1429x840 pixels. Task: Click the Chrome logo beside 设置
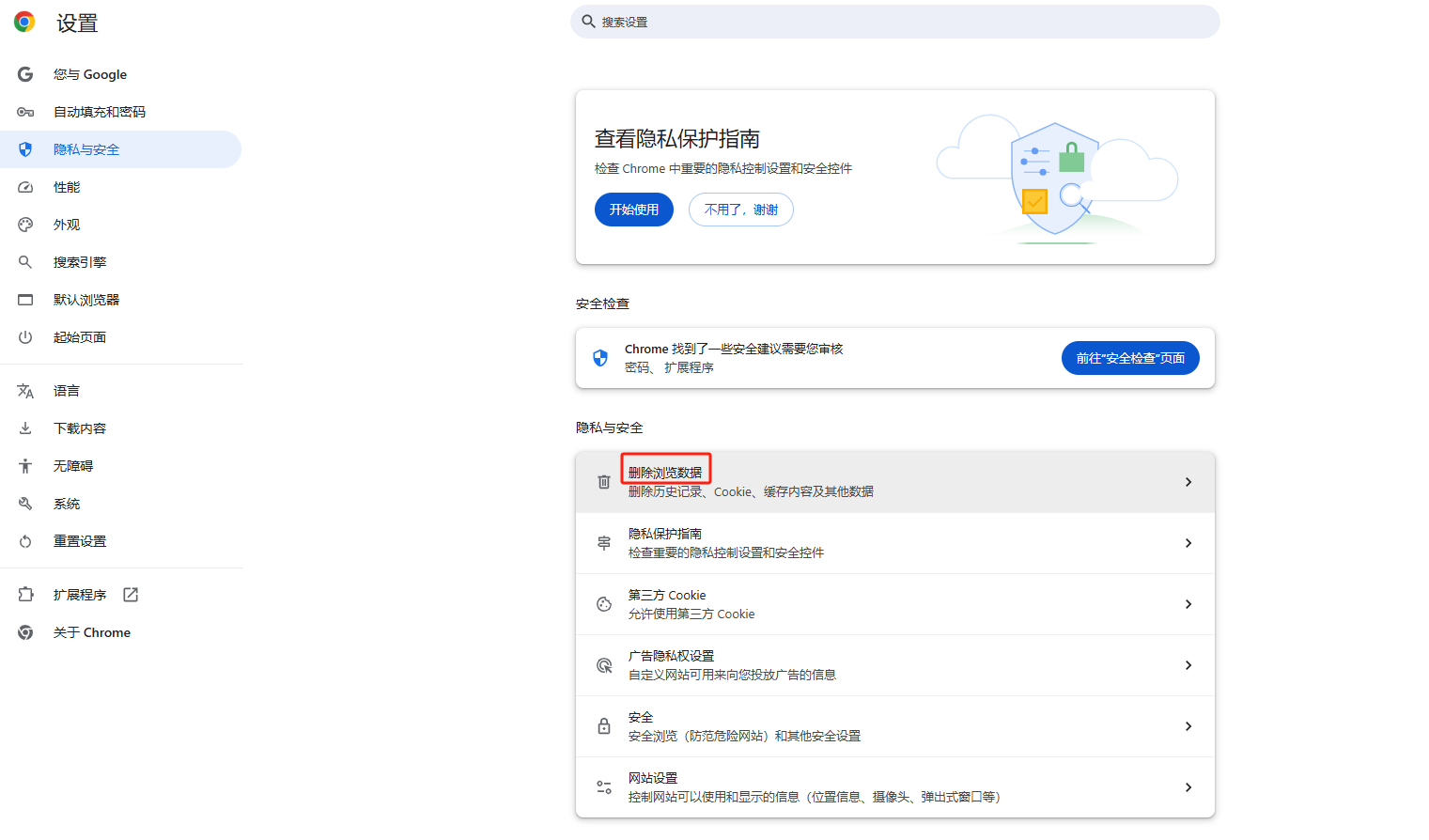tap(24, 23)
